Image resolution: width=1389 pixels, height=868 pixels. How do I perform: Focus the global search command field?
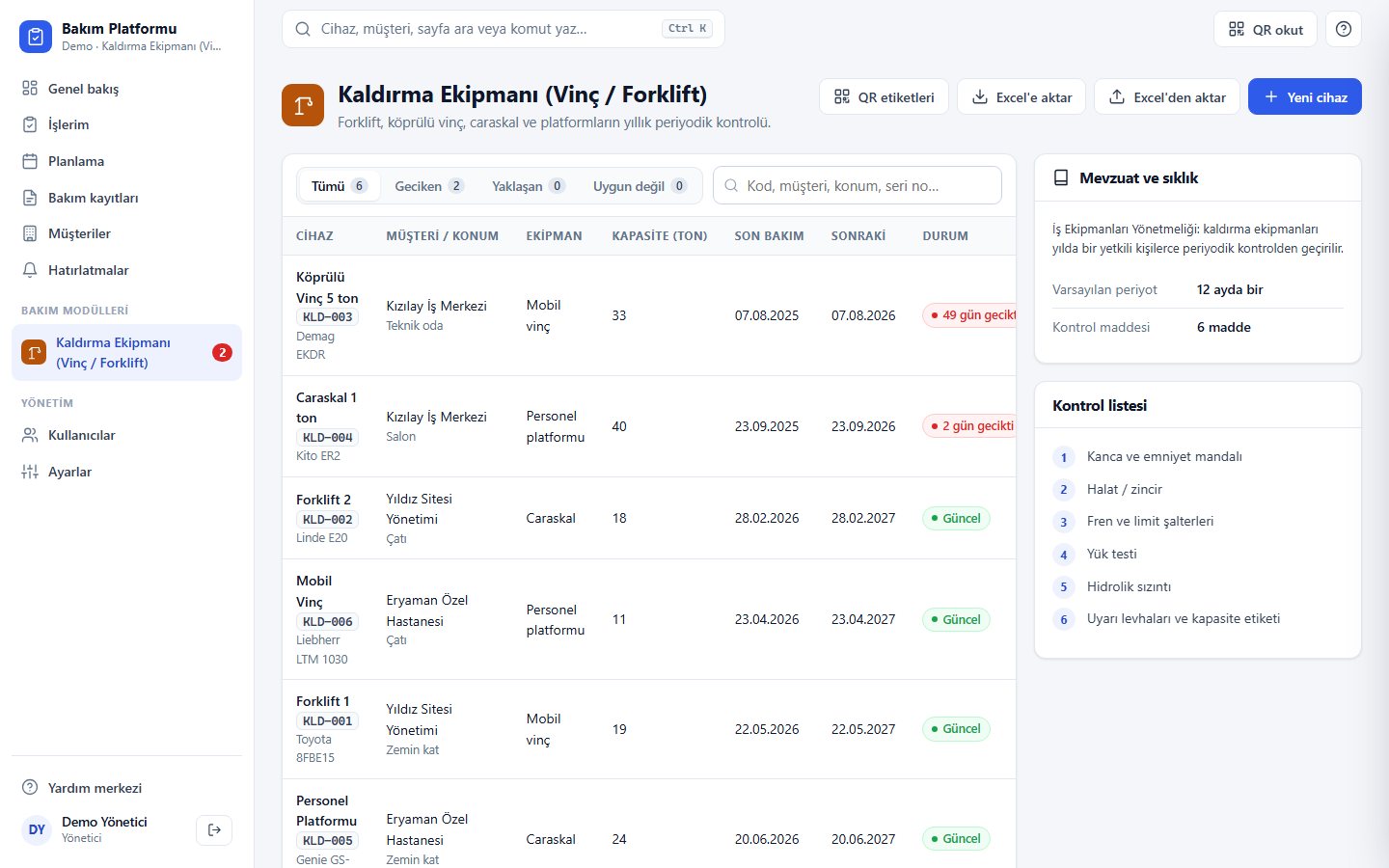coord(504,29)
